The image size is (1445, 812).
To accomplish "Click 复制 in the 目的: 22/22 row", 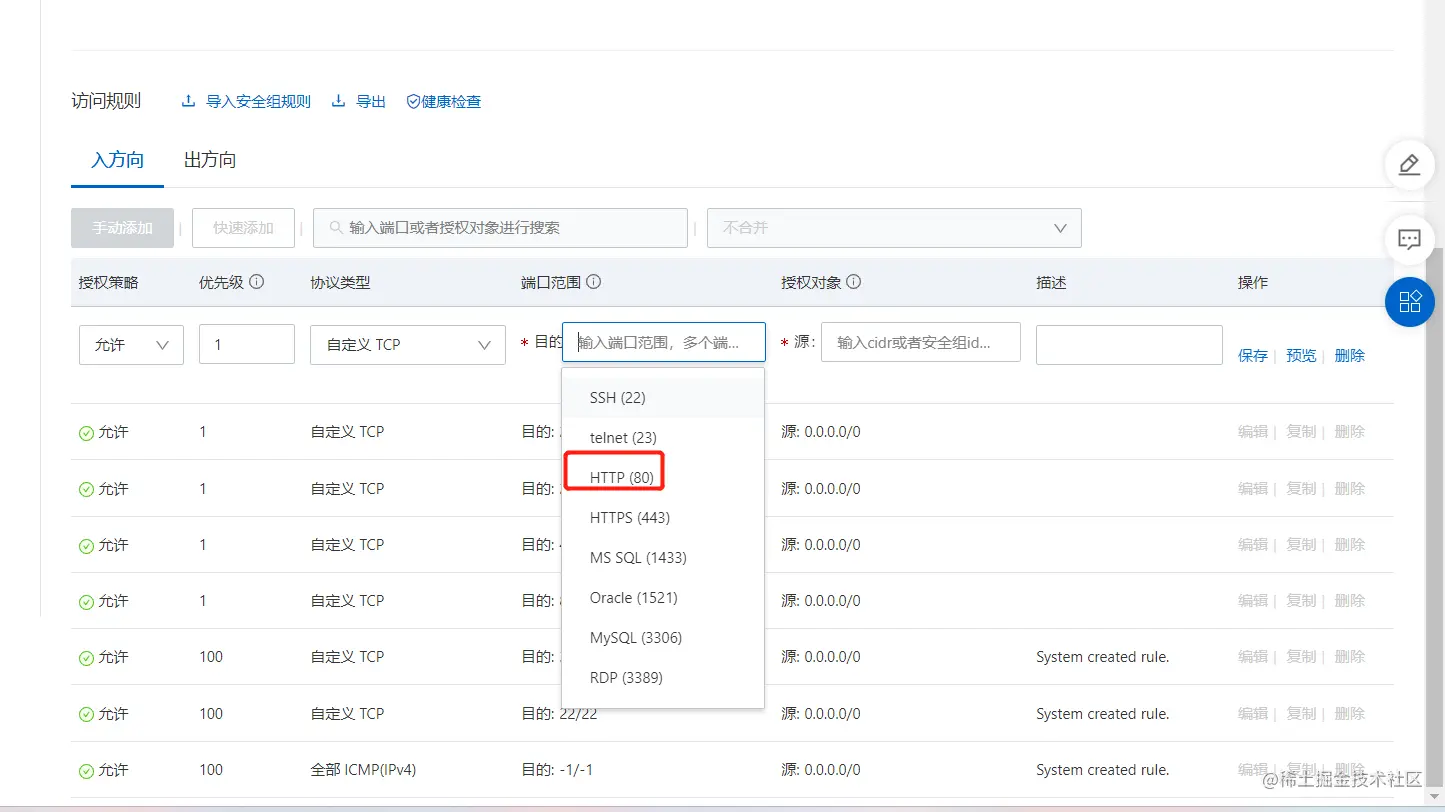I will [x=1301, y=714].
